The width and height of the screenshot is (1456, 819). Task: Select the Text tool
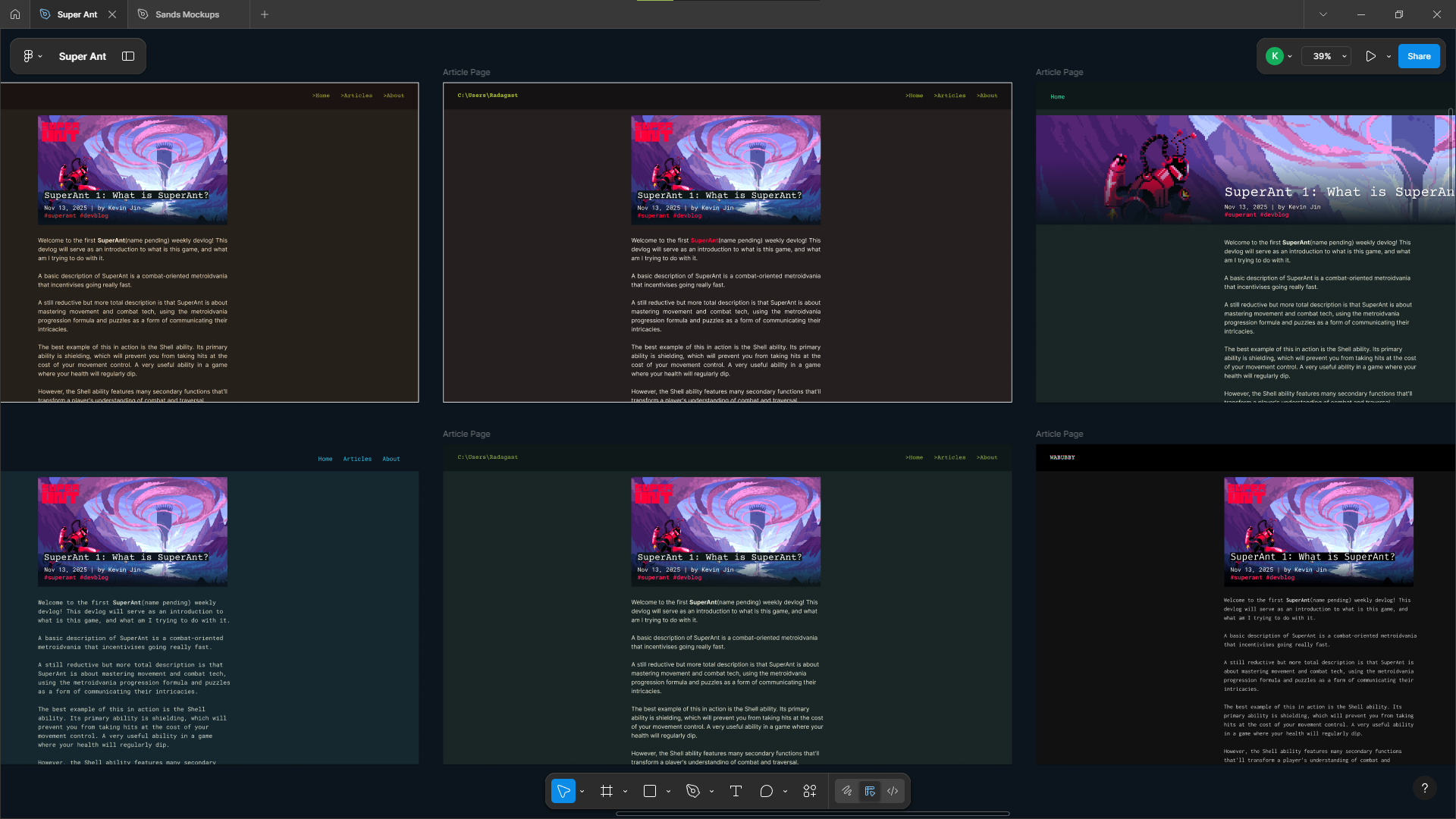pyautogui.click(x=736, y=791)
